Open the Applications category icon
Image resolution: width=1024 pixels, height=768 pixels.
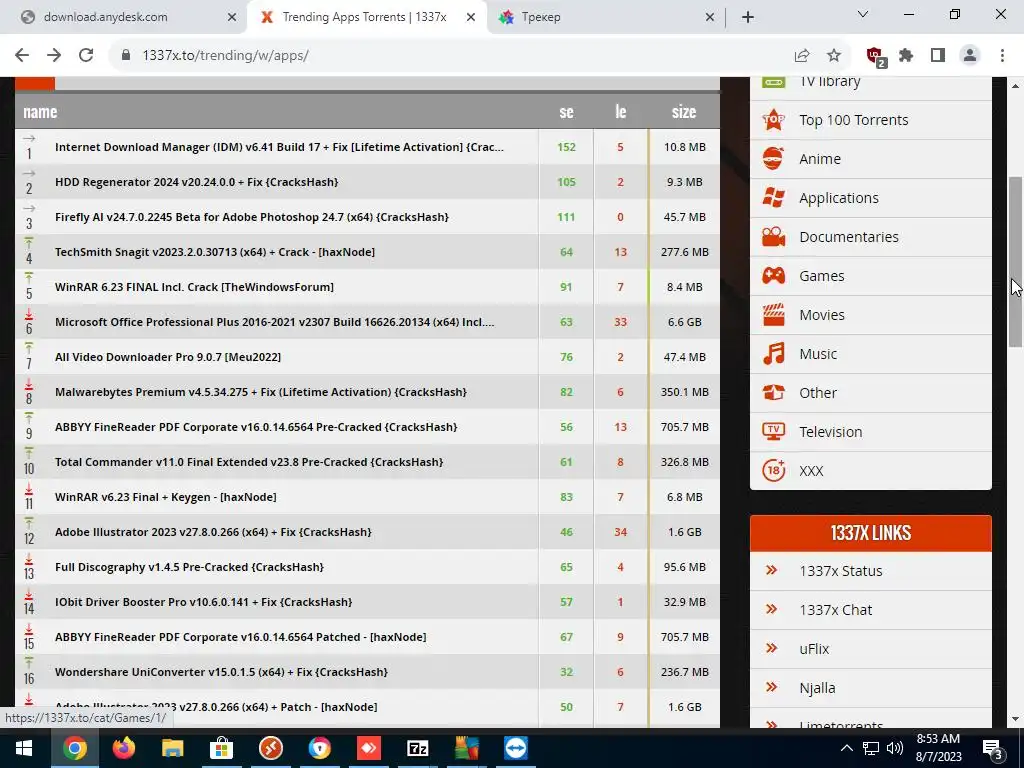[x=773, y=198]
